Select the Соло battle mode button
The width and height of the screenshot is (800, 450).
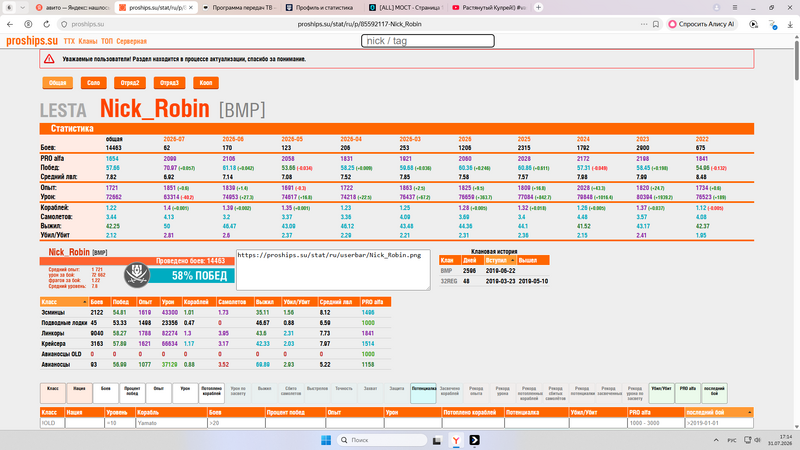pyautogui.click(x=93, y=83)
